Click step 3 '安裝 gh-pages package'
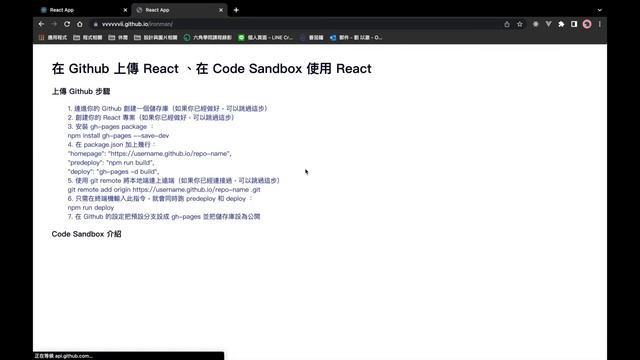The image size is (640, 360). click(x=111, y=127)
